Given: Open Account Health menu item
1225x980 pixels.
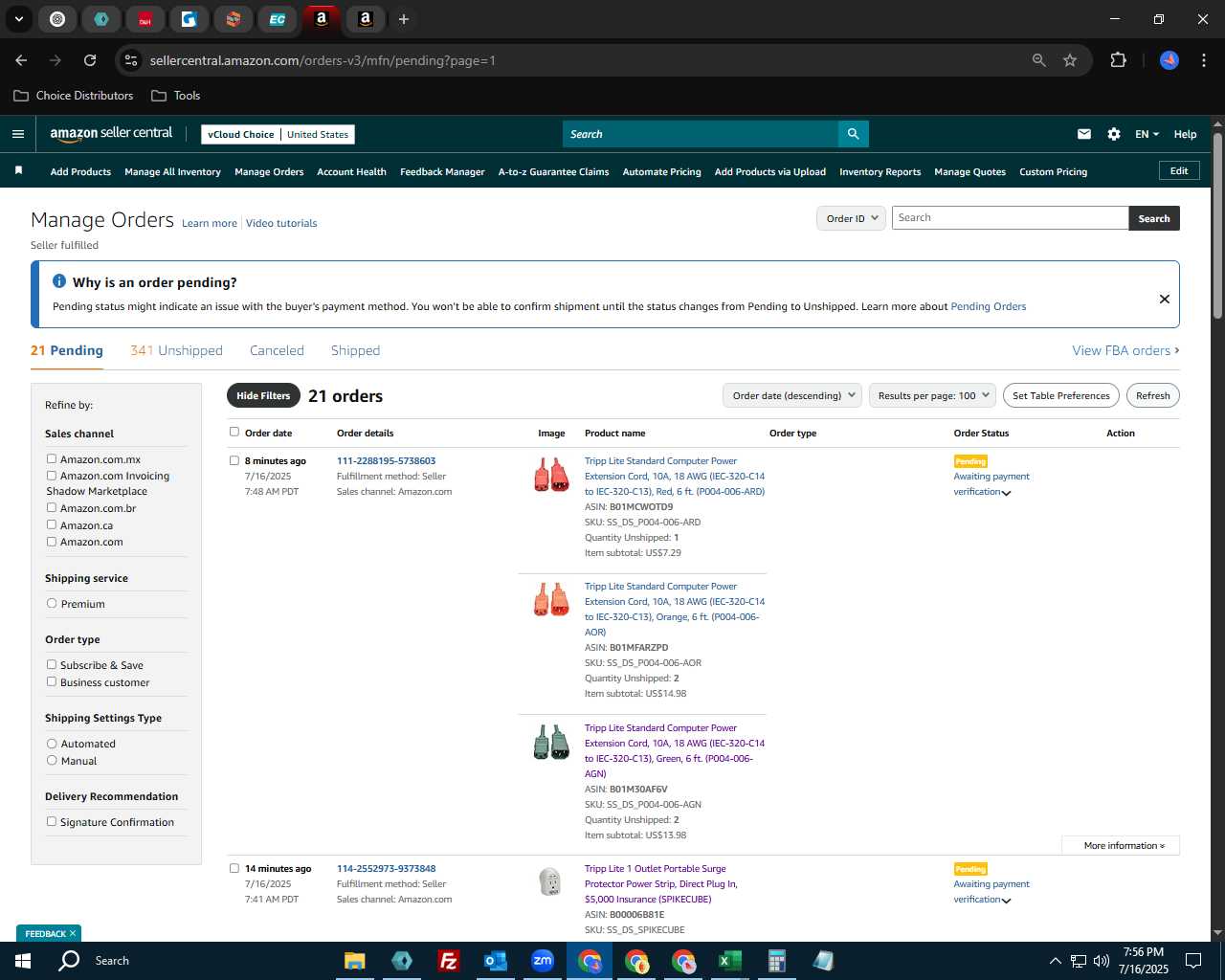Looking at the screenshot, I should 351,171.
